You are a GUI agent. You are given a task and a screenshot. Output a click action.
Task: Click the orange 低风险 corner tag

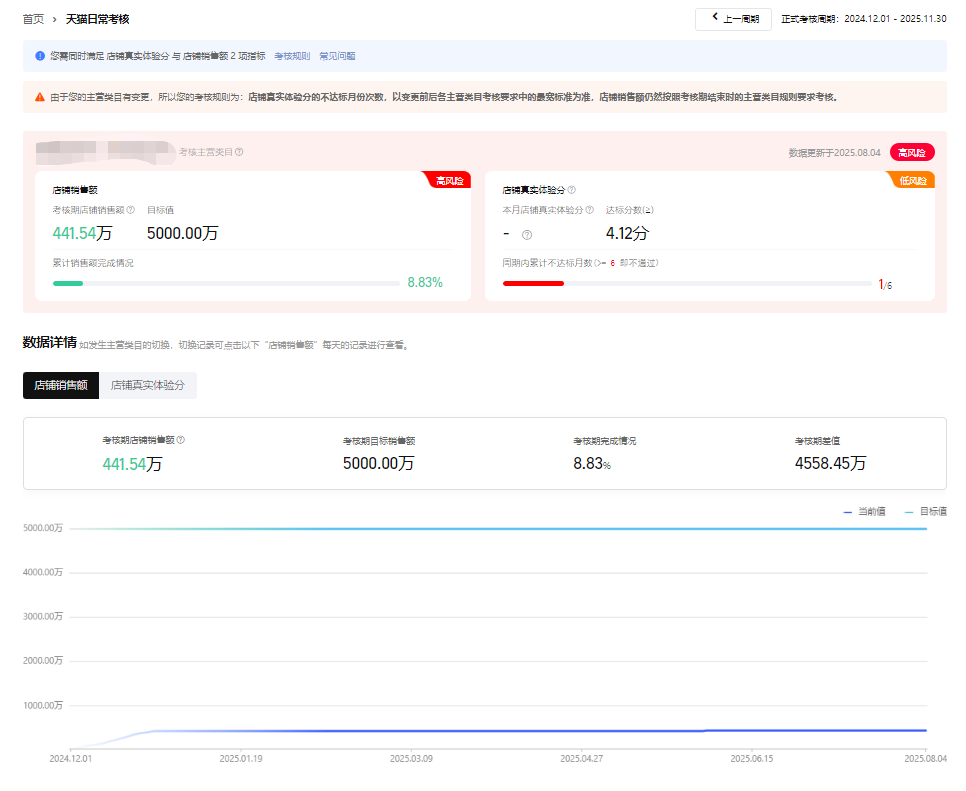point(912,180)
